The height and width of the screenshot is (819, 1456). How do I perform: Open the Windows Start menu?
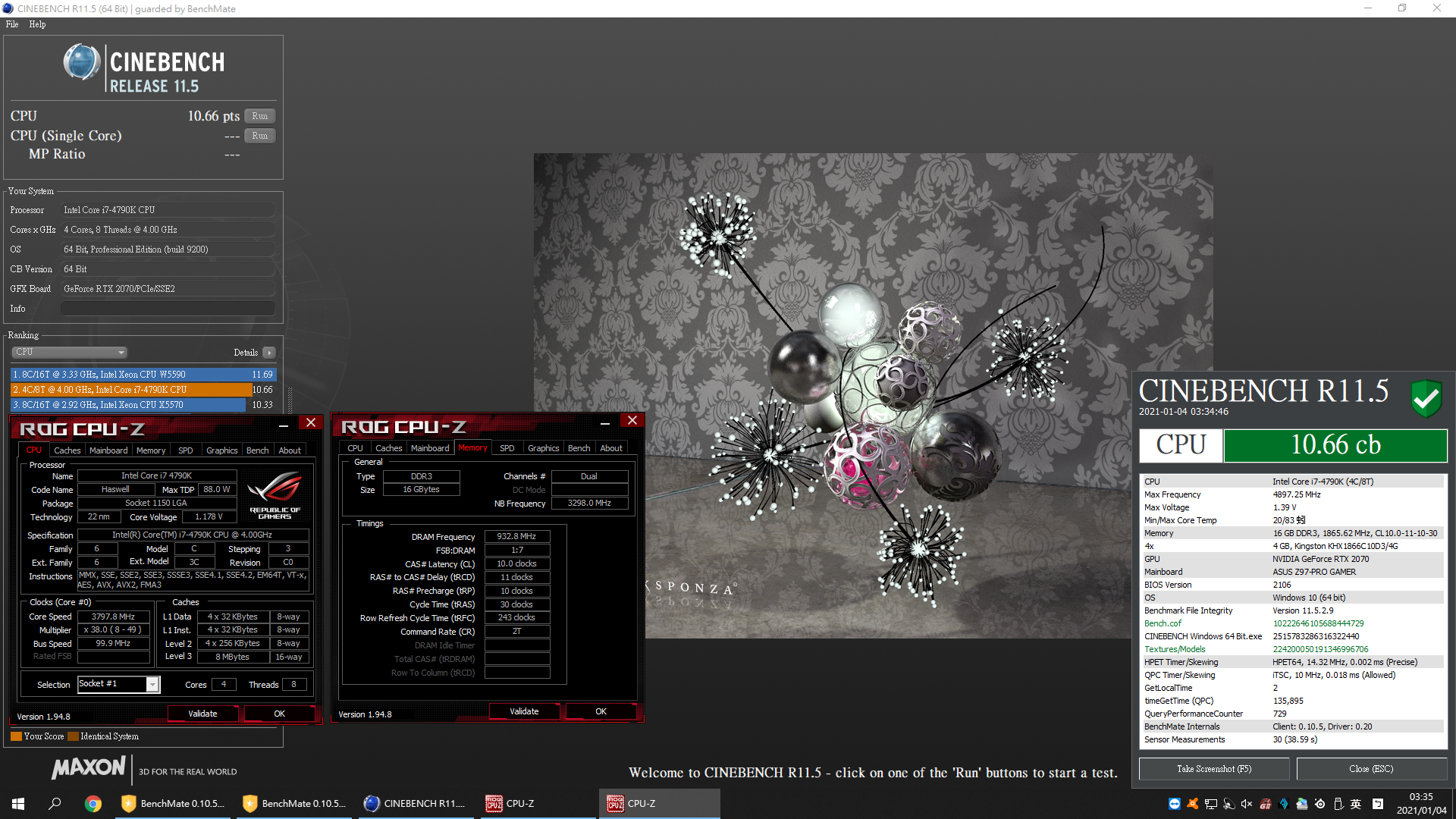[18, 804]
